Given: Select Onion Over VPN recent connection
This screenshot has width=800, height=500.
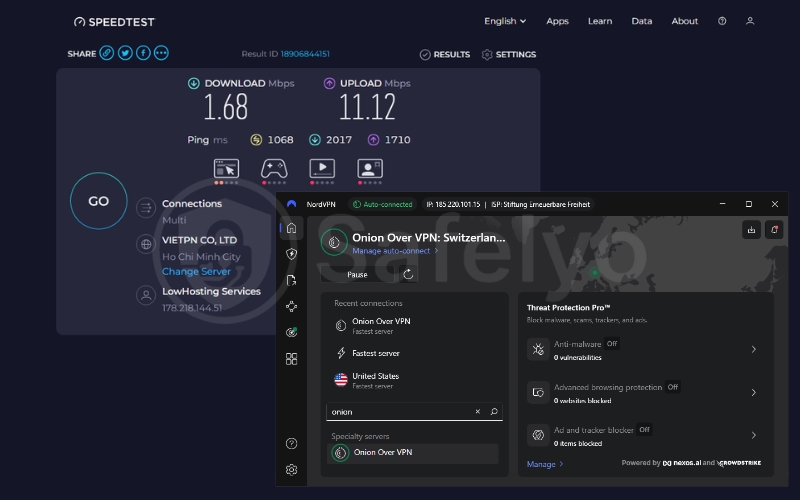Looking at the screenshot, I should (x=414, y=326).
